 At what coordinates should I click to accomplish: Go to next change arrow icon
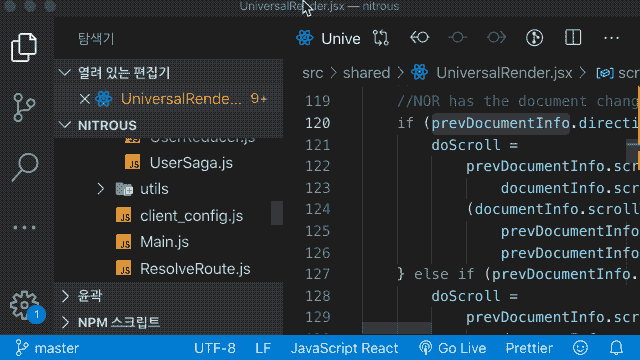click(x=496, y=38)
